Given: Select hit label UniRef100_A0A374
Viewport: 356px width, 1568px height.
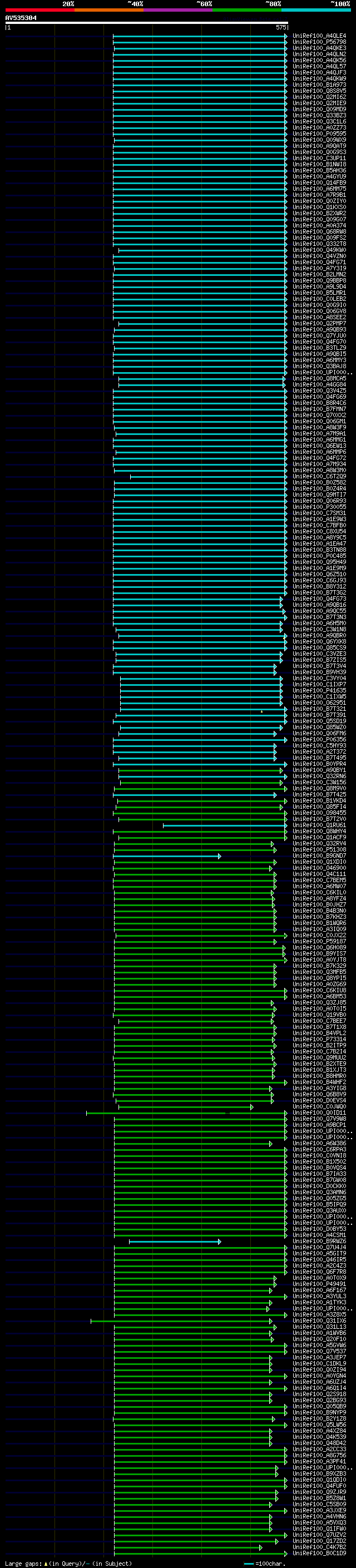Looking at the screenshot, I should (319, 226).
